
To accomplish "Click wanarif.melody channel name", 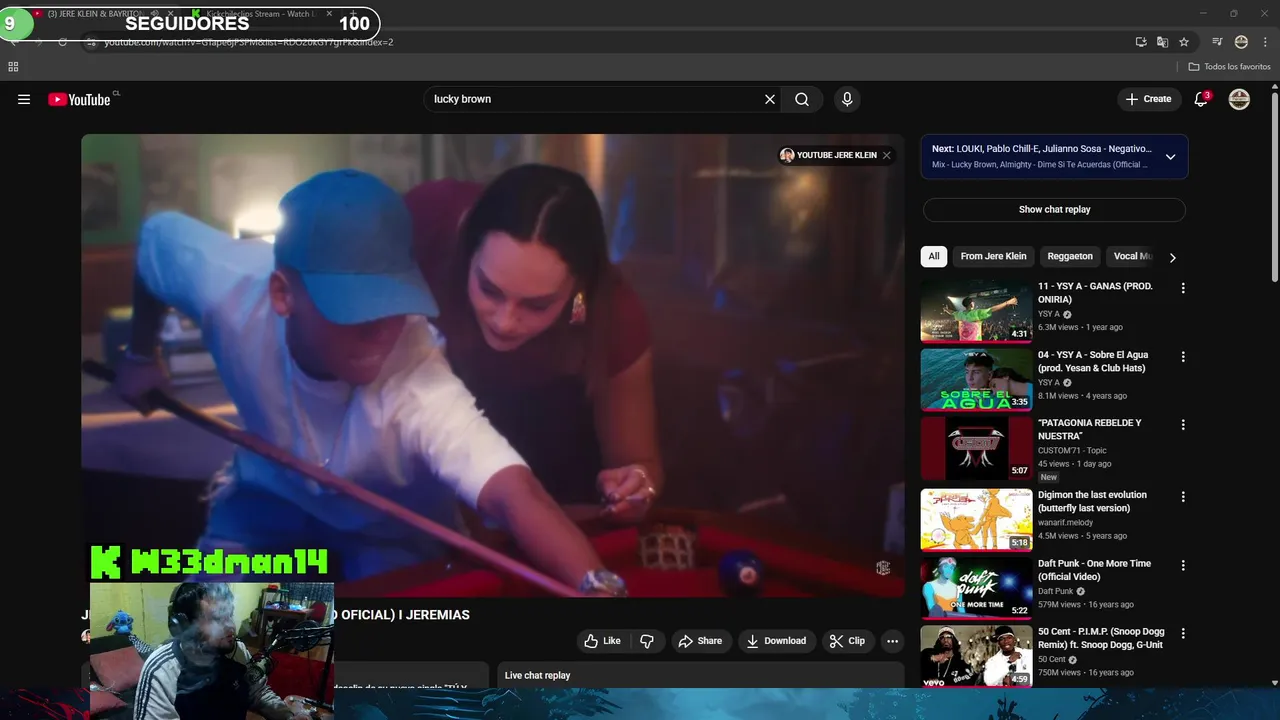I will pyautogui.click(x=1065, y=522).
